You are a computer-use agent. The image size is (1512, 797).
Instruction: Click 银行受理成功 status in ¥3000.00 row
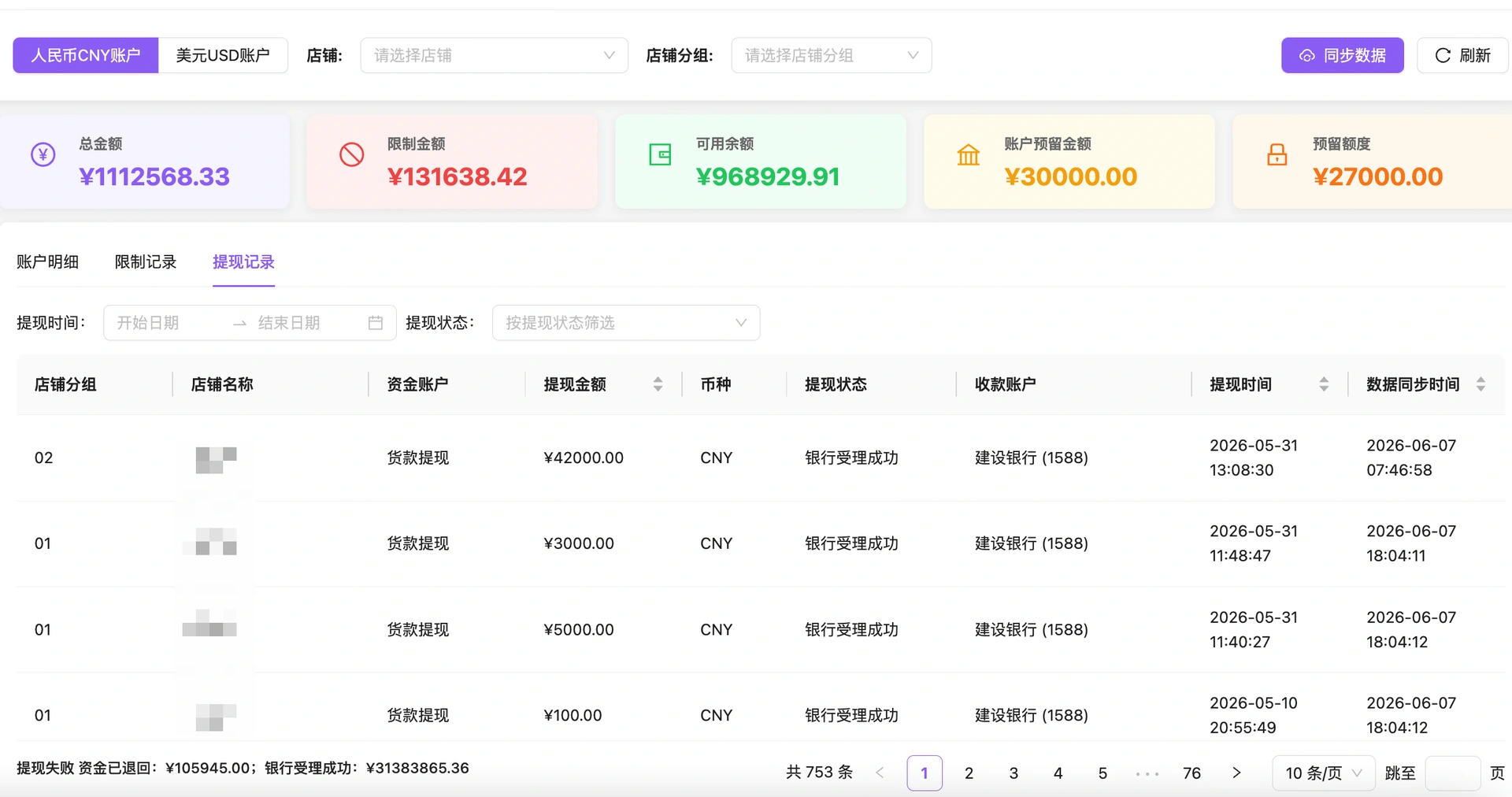[x=851, y=543]
